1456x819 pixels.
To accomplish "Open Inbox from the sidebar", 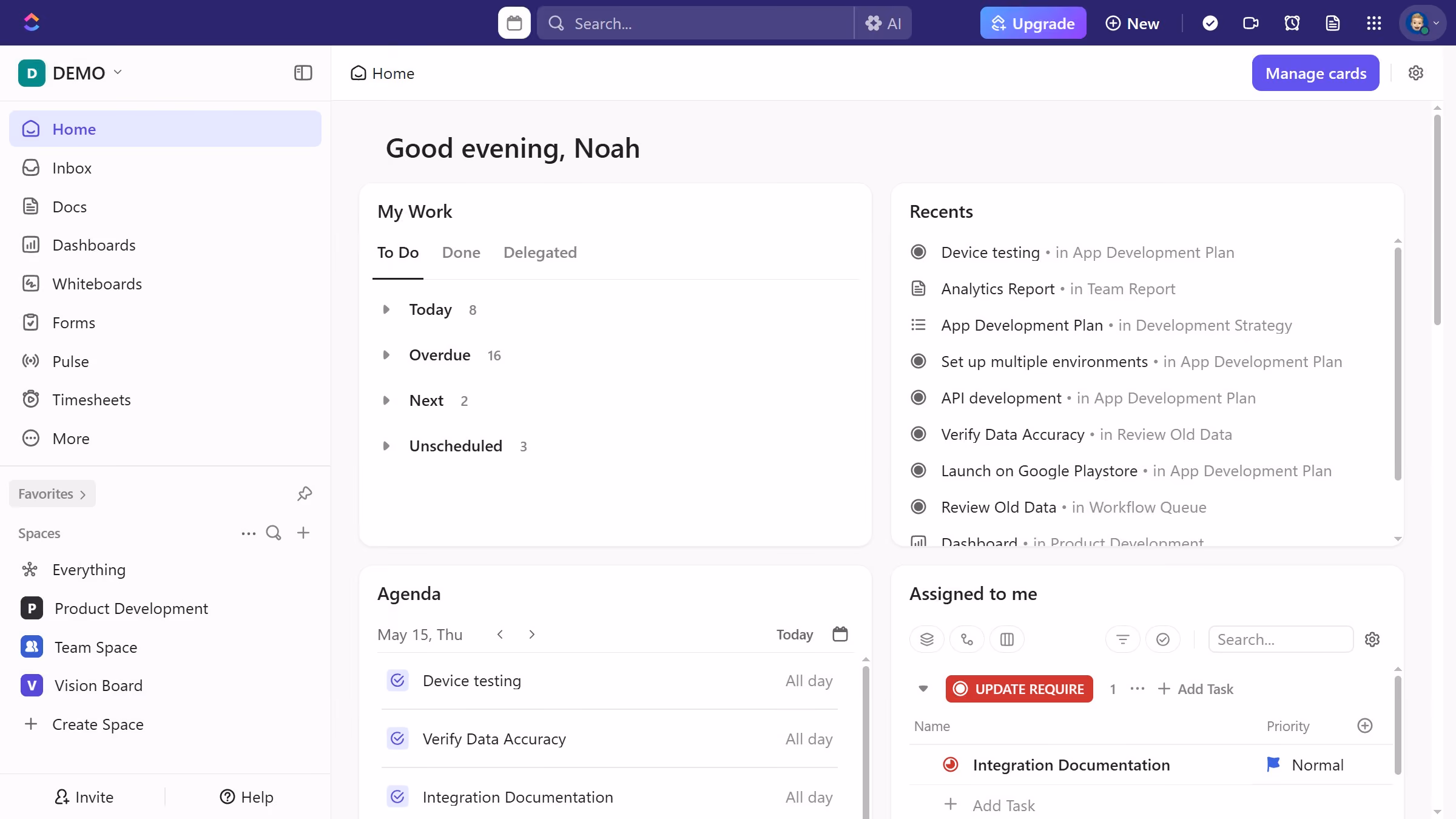I will coord(165,168).
